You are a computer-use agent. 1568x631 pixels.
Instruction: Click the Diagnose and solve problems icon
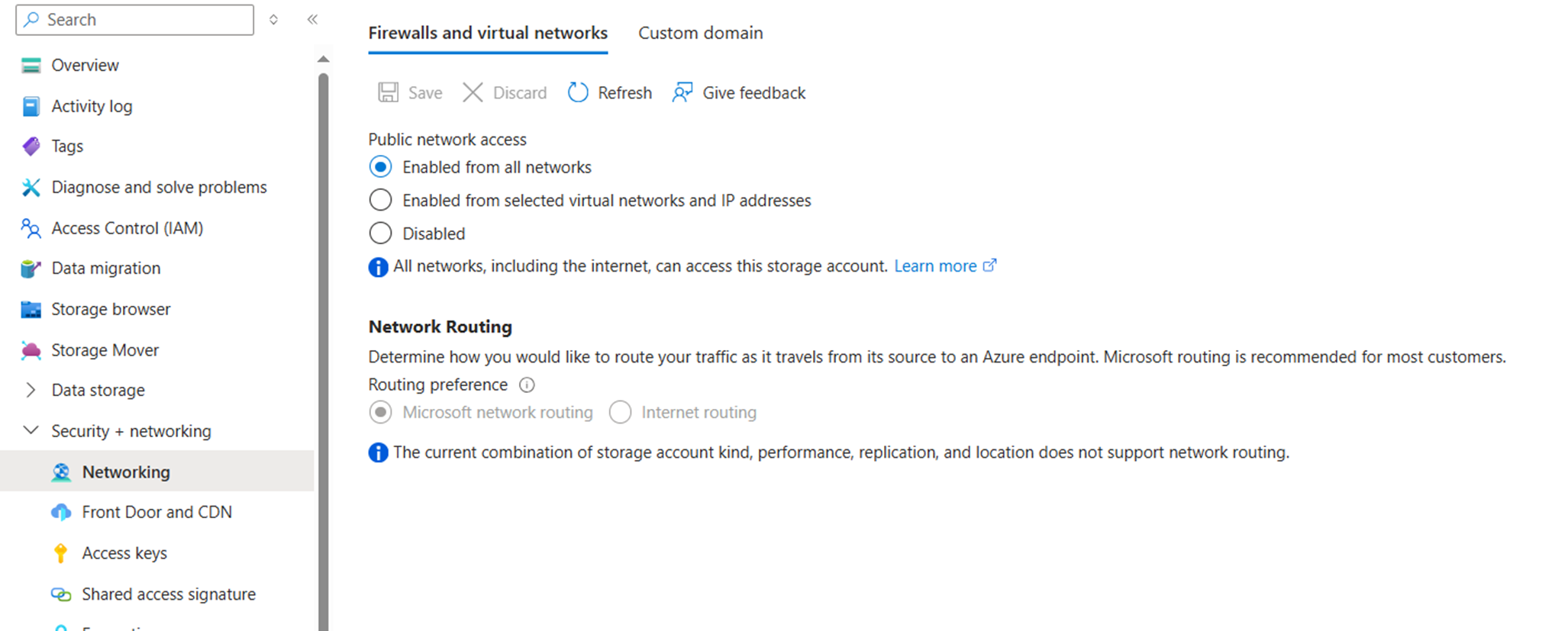tap(31, 188)
